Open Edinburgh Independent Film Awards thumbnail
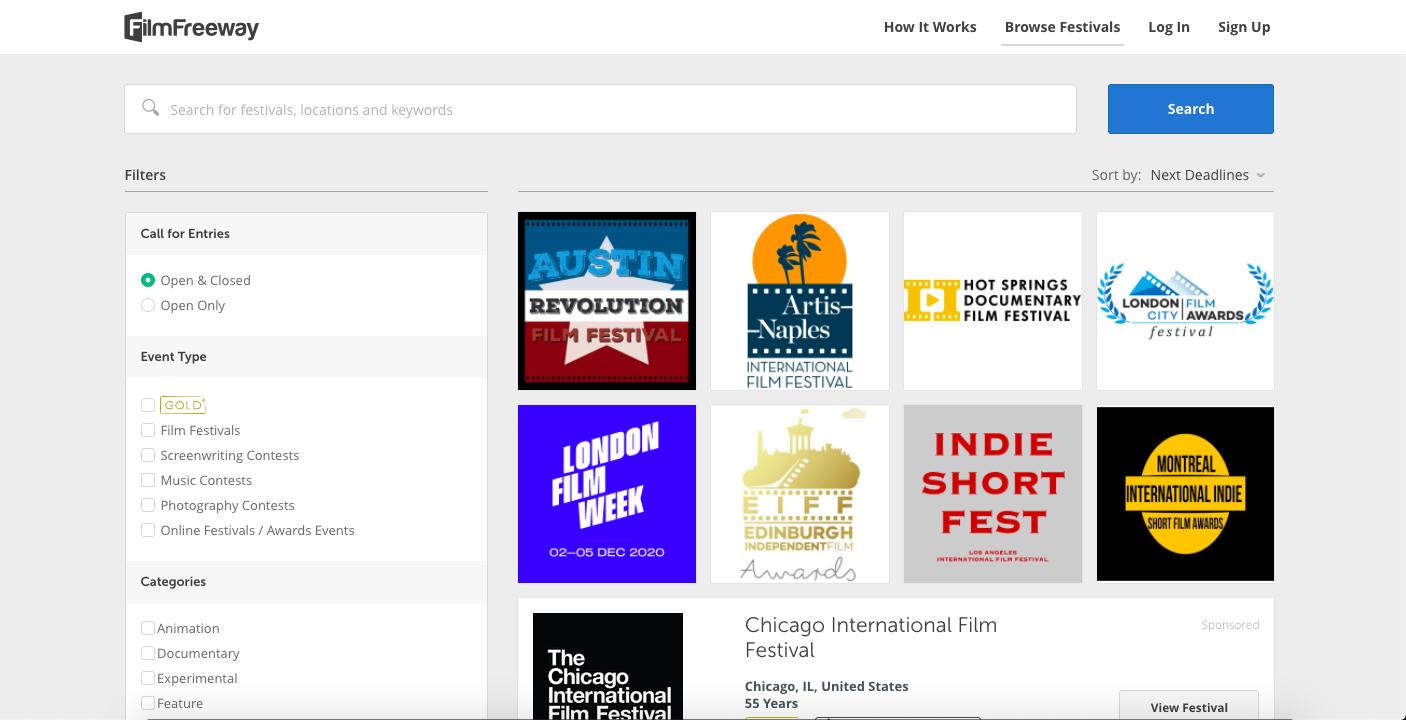 click(800, 494)
